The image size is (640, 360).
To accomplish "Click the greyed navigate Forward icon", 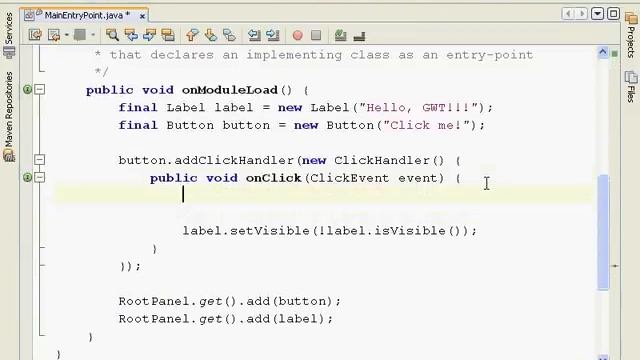I will coord(80,35).
